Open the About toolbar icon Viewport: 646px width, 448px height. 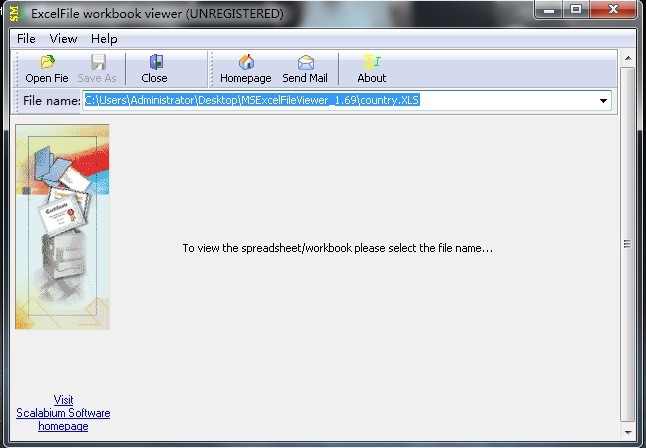pos(371,63)
